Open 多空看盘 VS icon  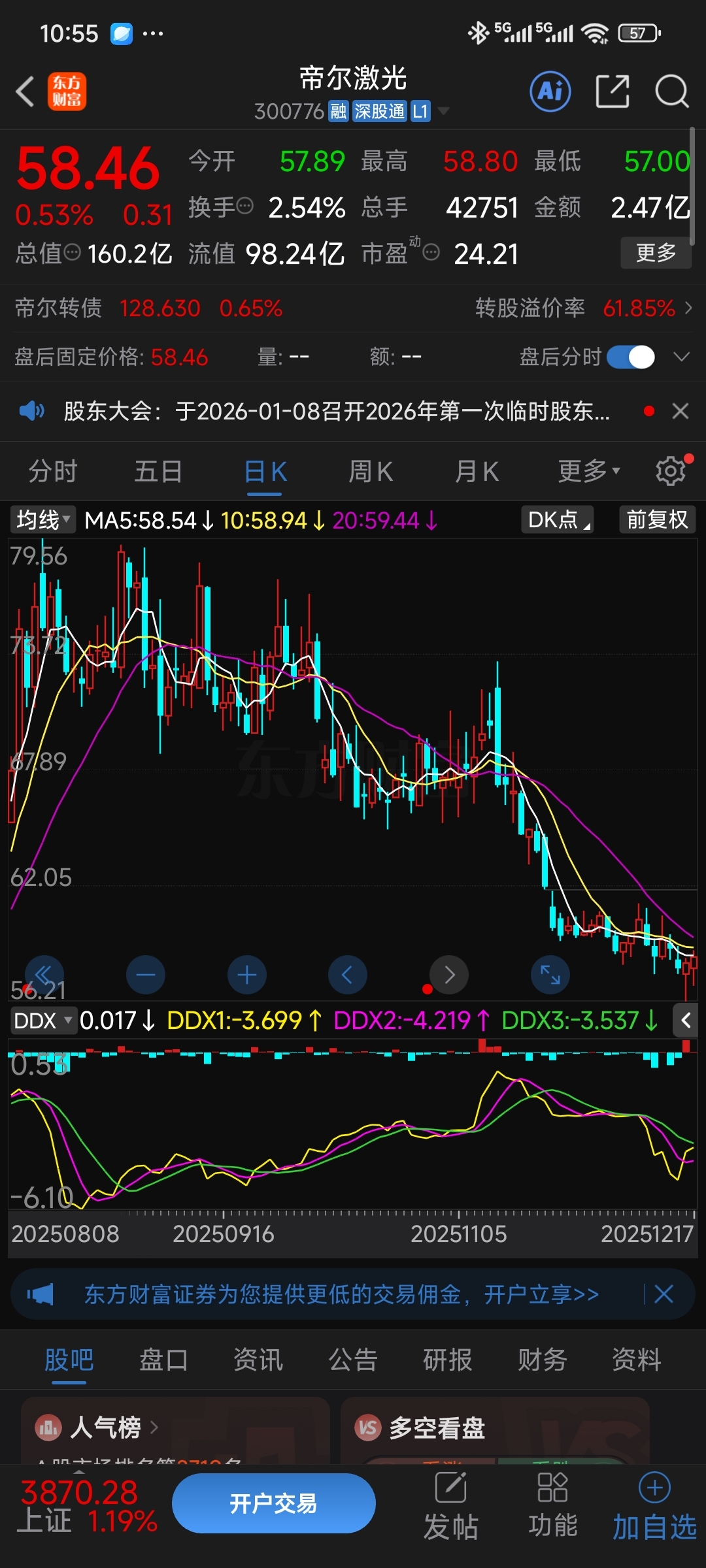pos(368,1428)
